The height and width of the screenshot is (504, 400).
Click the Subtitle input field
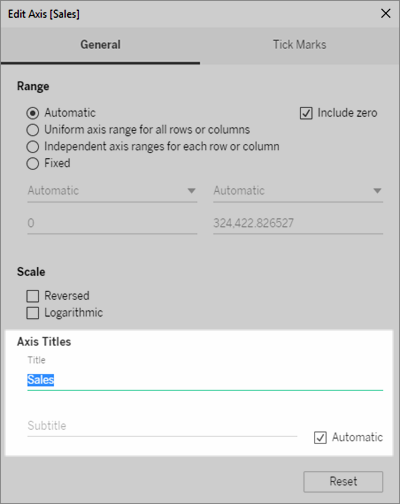click(x=162, y=426)
